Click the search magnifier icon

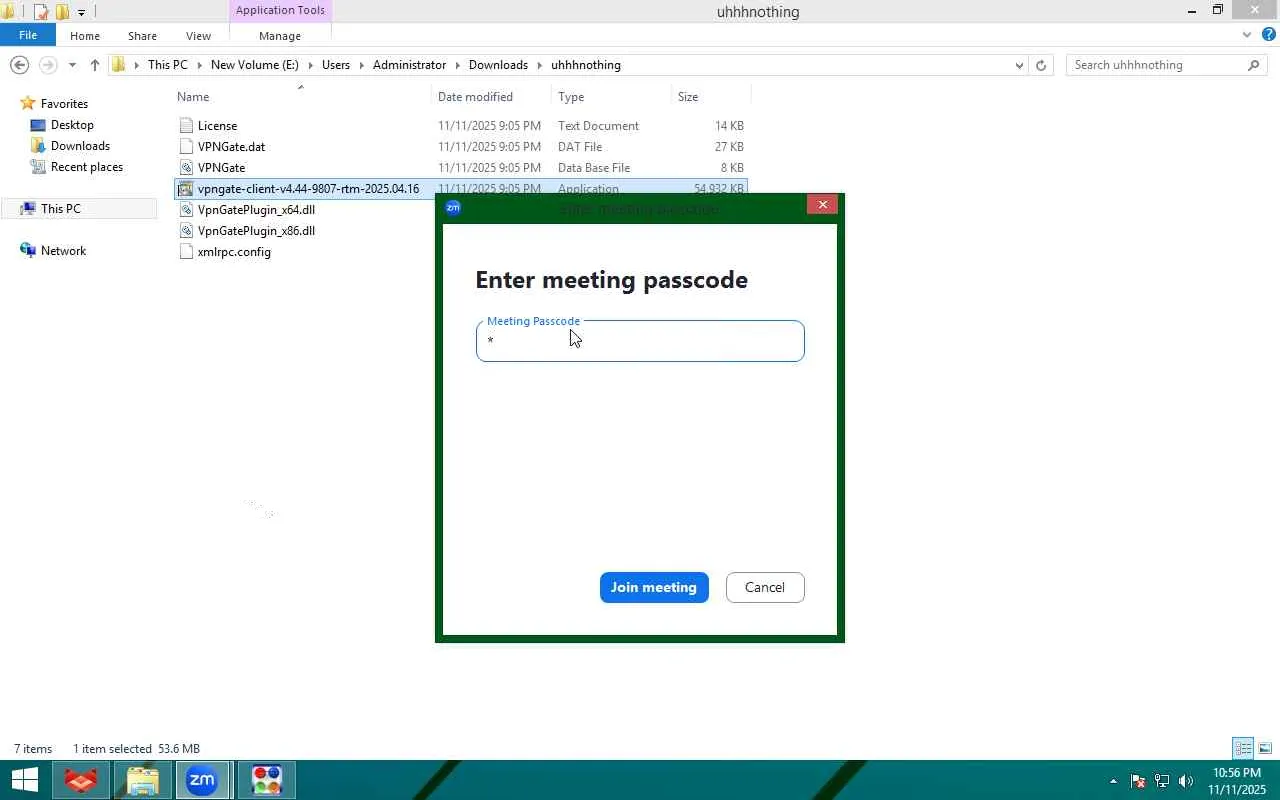(1253, 65)
